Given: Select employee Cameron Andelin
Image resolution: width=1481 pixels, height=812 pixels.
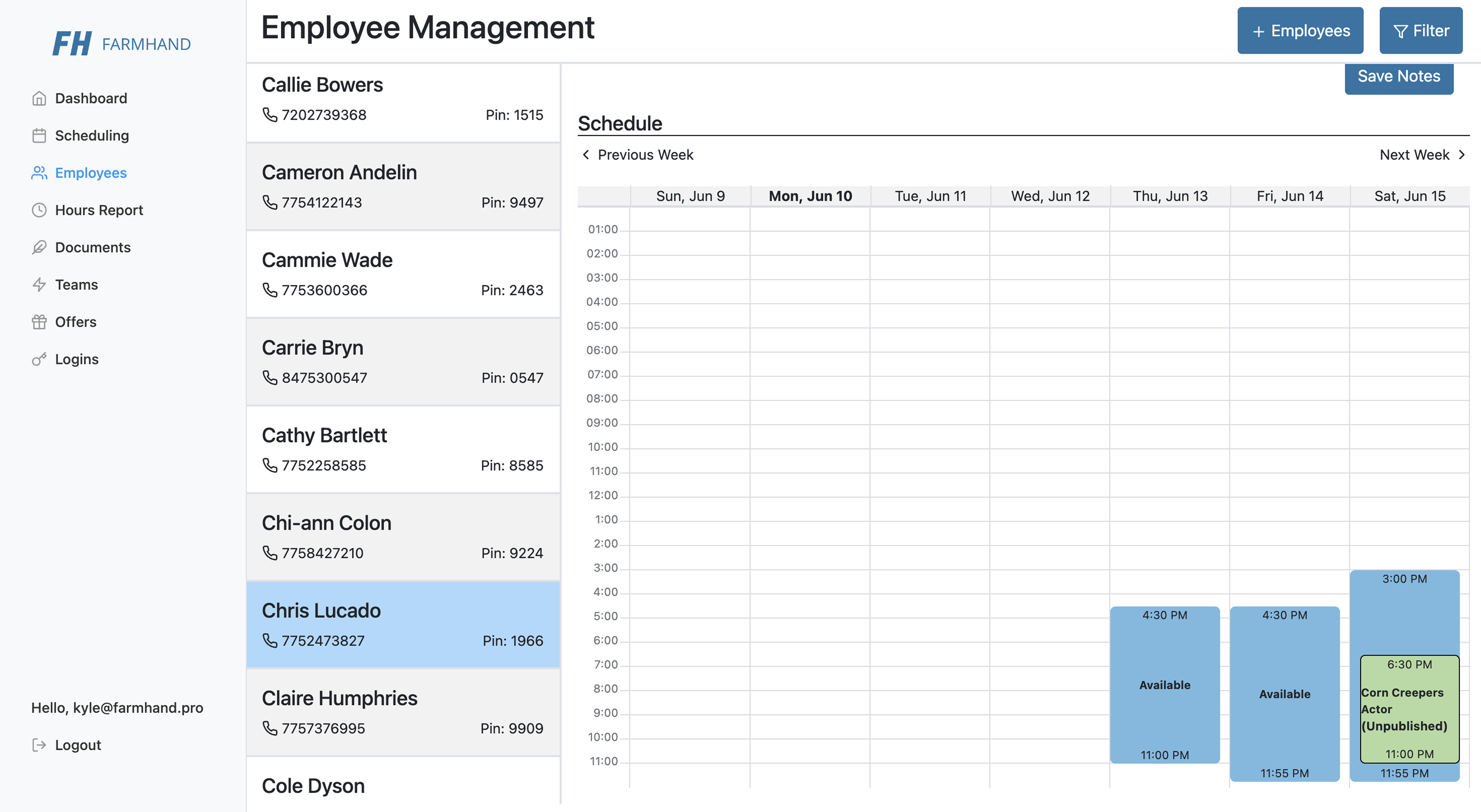Looking at the screenshot, I should point(403,187).
